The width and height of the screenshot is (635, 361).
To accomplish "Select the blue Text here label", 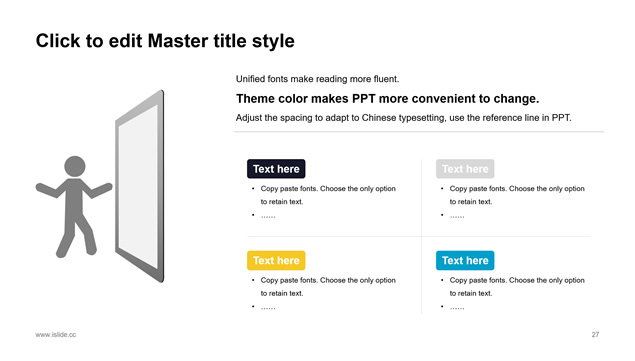I will [x=465, y=261].
